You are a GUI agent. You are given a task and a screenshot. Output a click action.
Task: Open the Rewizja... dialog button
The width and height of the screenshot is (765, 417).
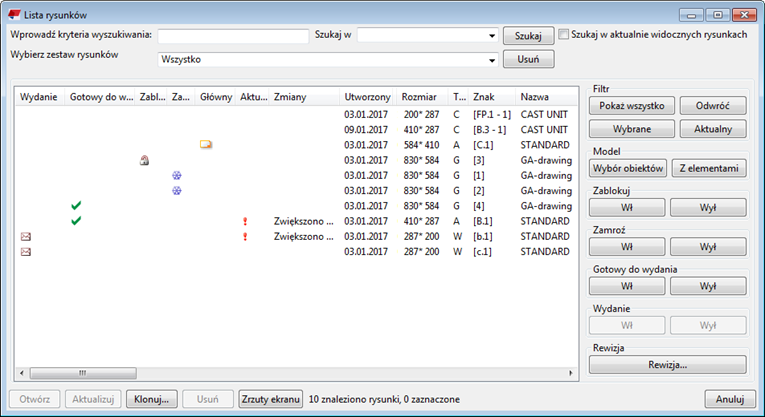667,364
